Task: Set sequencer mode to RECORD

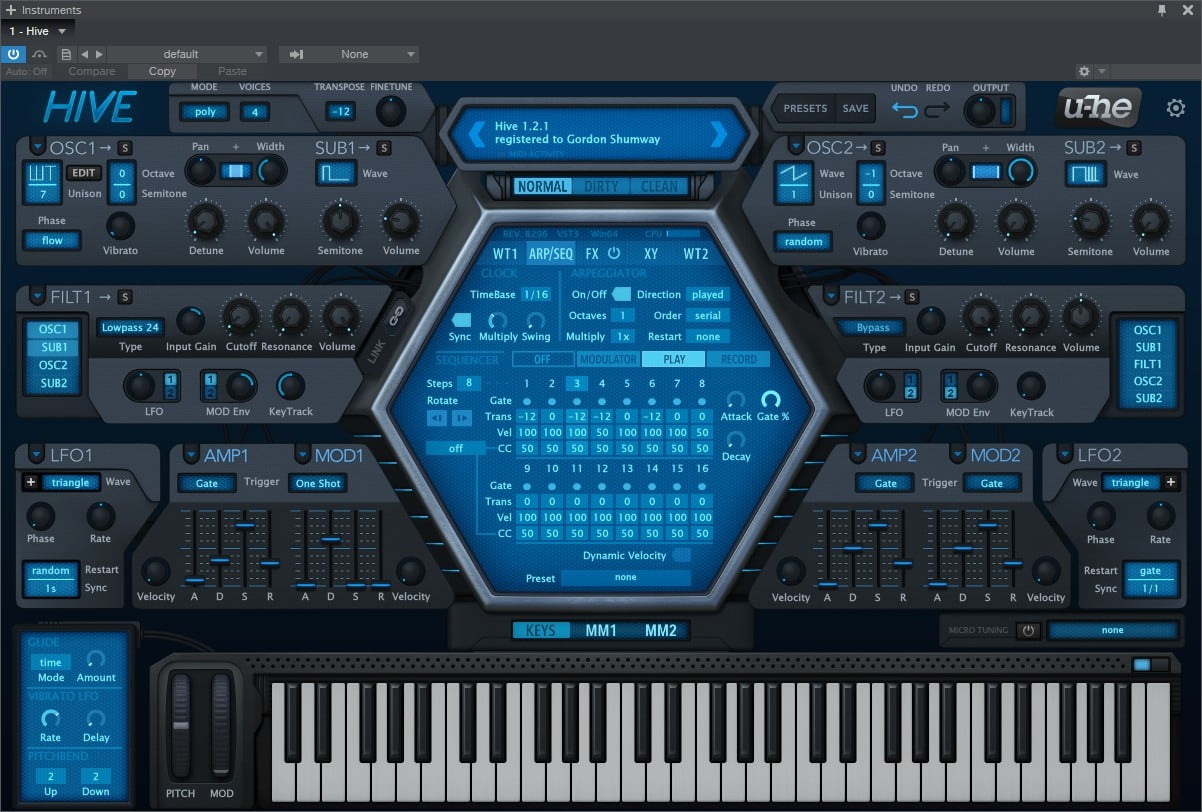Action: (x=738, y=359)
